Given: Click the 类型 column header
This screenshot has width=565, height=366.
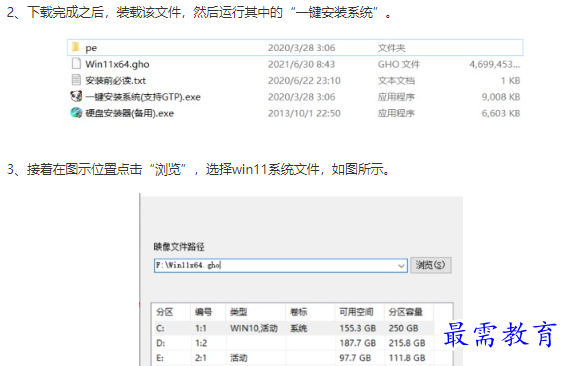Looking at the screenshot, I should 239,312.
